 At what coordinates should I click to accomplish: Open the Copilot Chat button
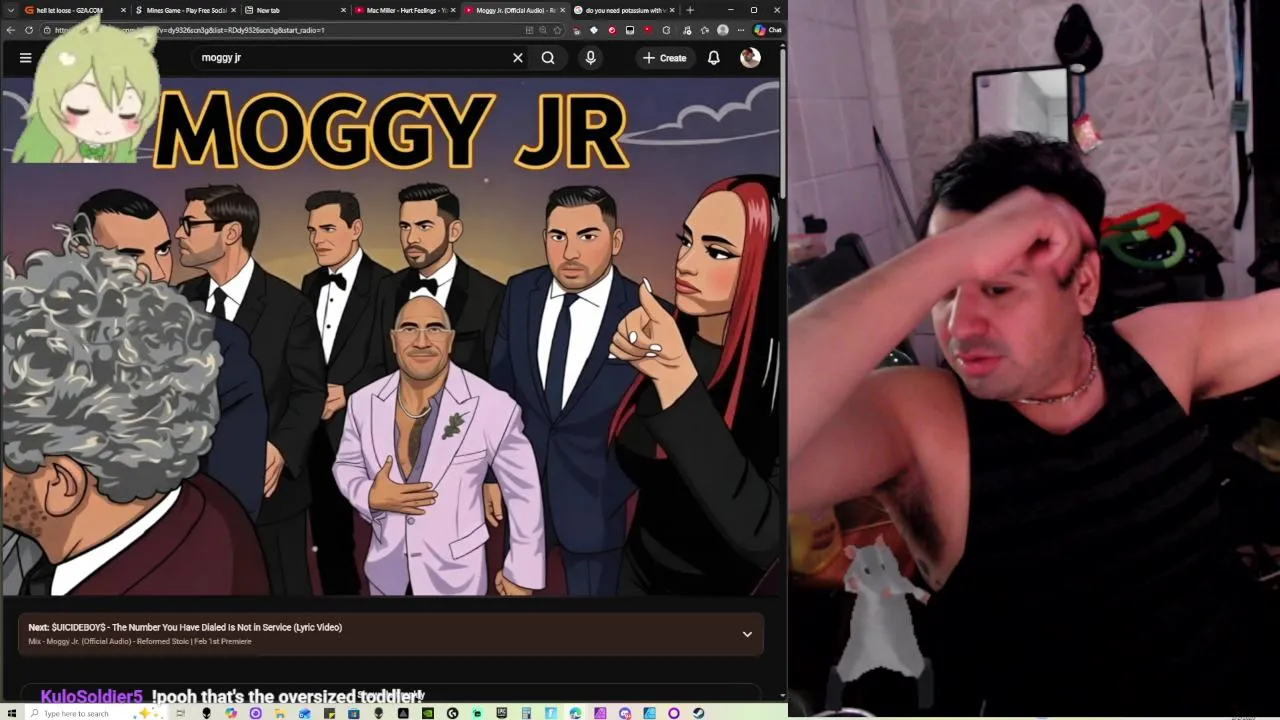(768, 30)
